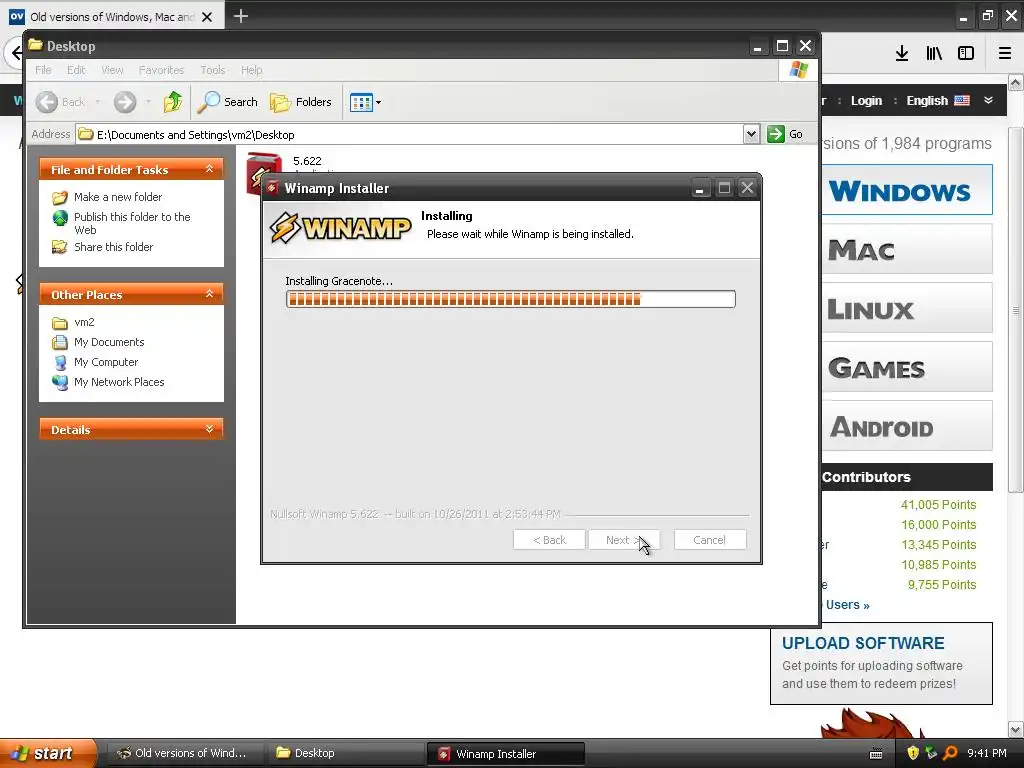Click the Next button in Winamp Installer
This screenshot has height=768, width=1024.
click(624, 540)
